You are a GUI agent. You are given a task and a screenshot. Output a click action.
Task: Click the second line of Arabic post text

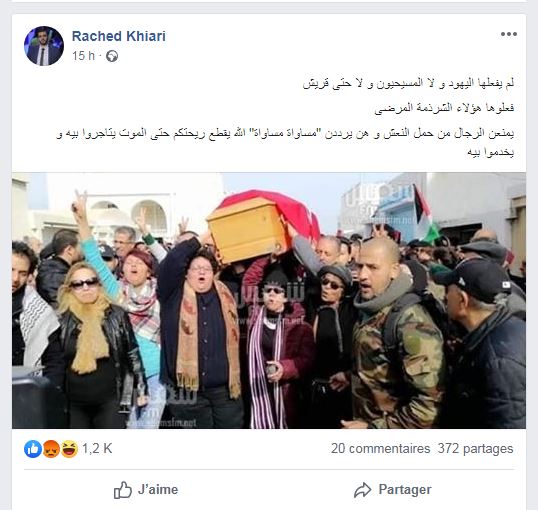pyautogui.click(x=444, y=108)
